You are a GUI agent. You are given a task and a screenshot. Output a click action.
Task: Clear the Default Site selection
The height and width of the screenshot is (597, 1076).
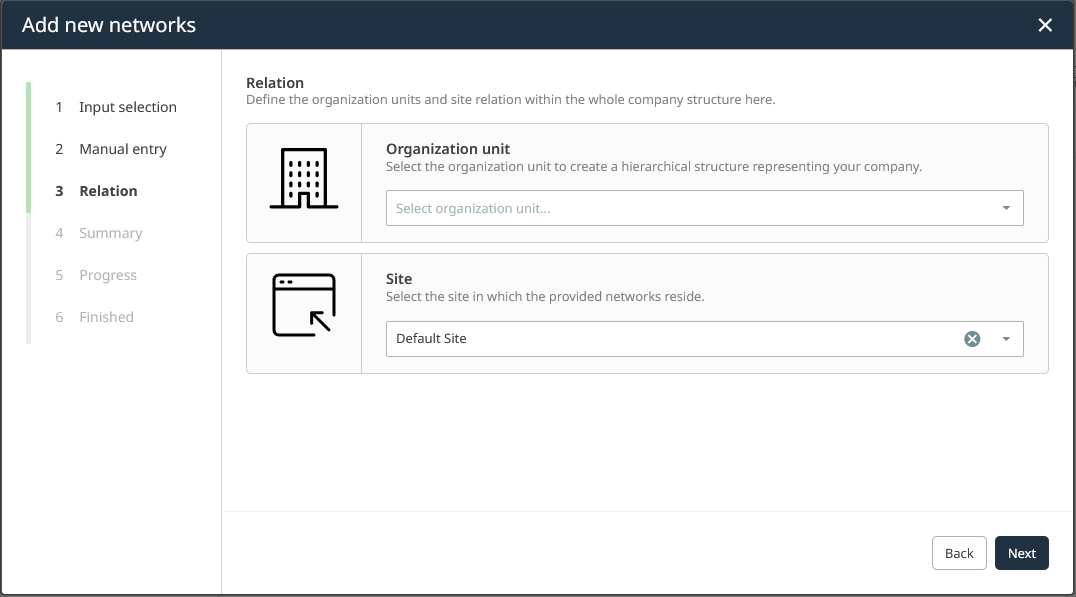[x=972, y=339]
